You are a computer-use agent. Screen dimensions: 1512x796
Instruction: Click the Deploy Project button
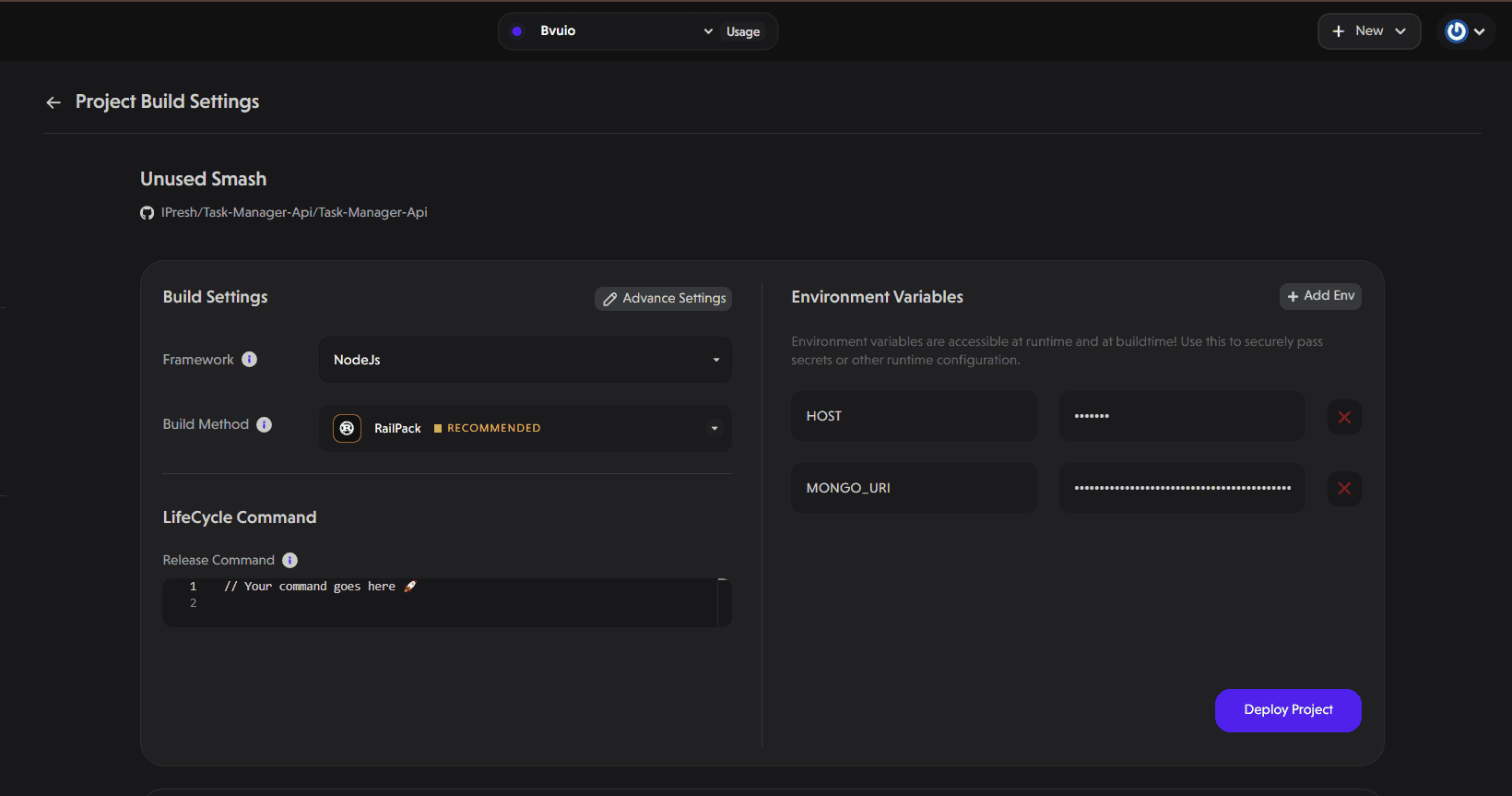click(1288, 710)
